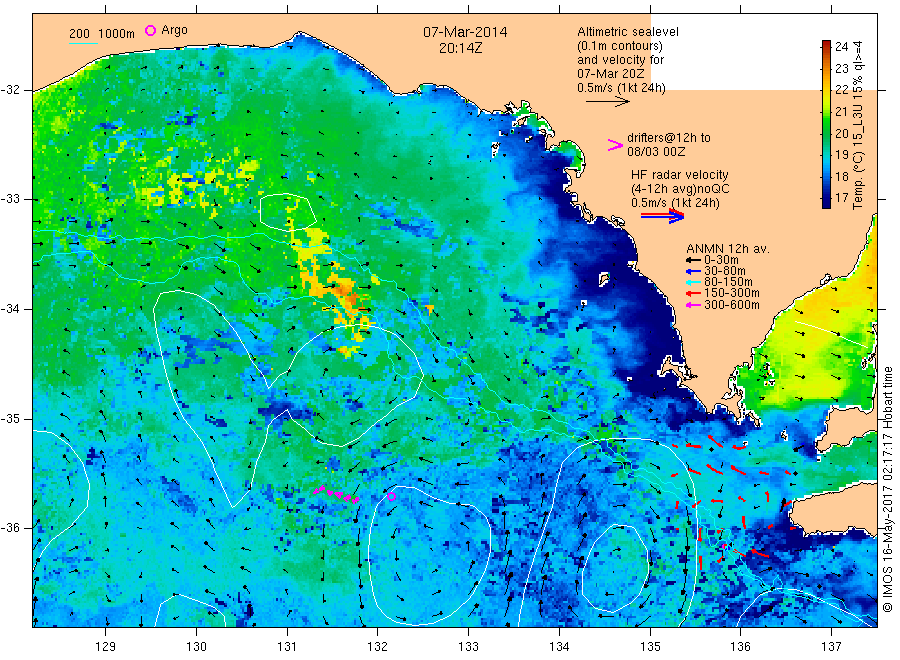
Task: Click the temperature color bar
Action: 826,124
